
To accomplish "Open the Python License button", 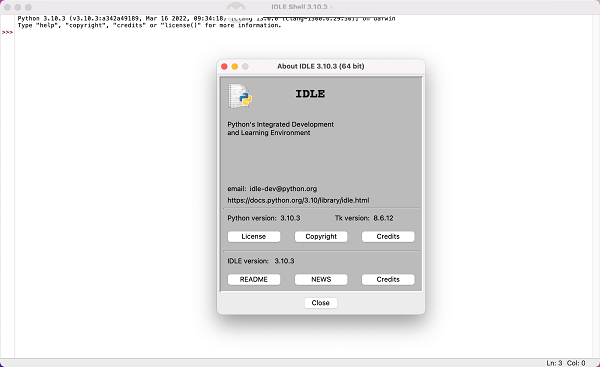I will point(254,237).
